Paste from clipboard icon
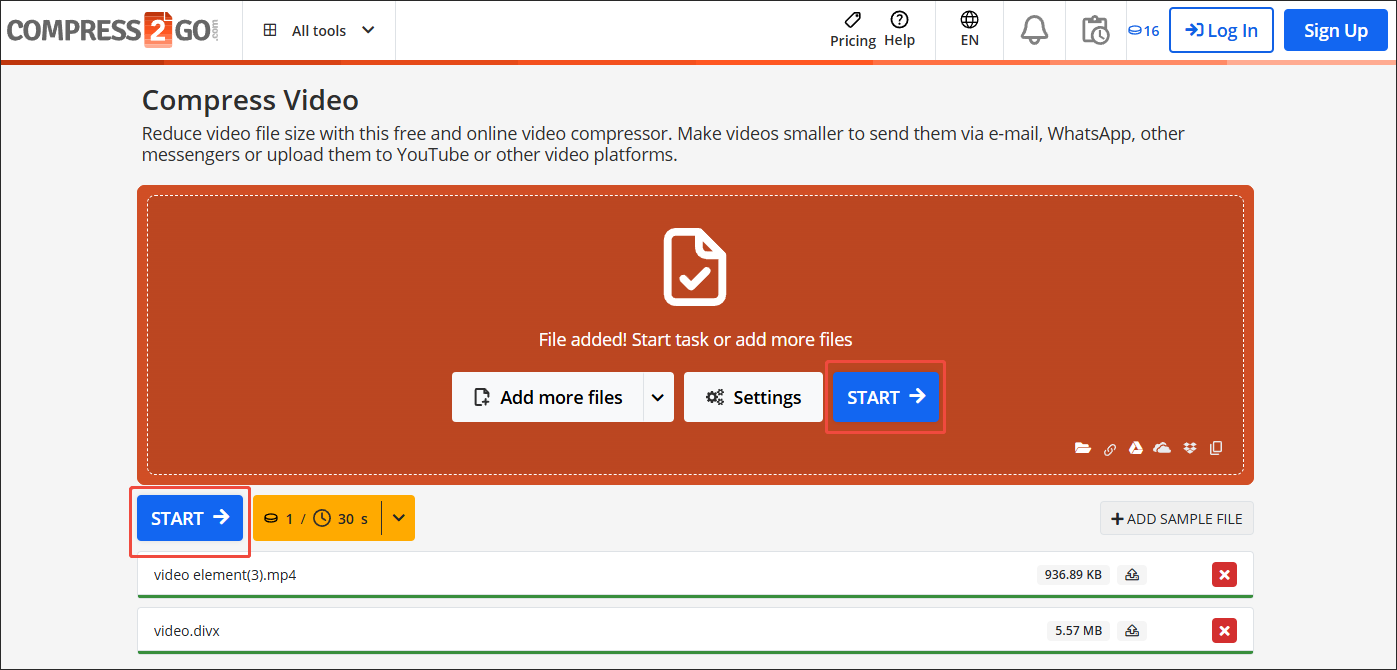1397x670 pixels. tap(1216, 448)
